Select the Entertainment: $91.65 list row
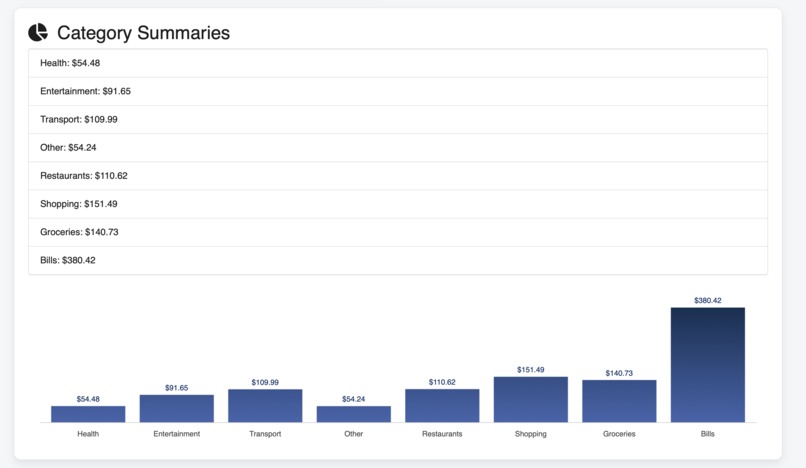 tap(398, 92)
